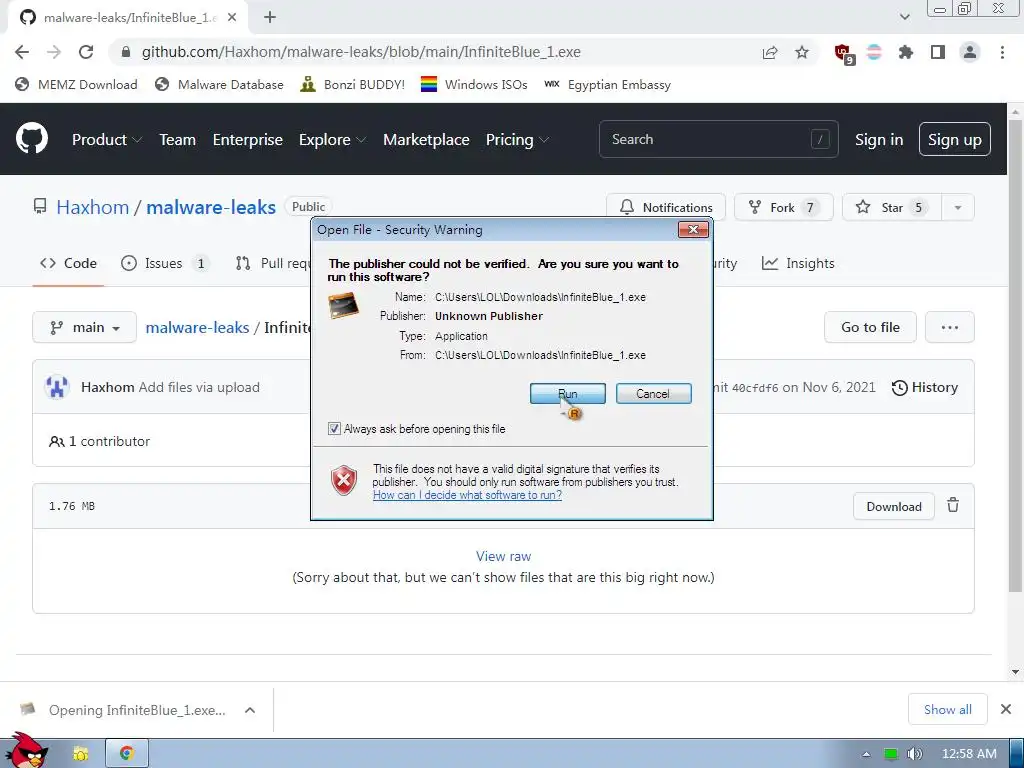
Task: Close the downloads bar
Action: [1006, 709]
